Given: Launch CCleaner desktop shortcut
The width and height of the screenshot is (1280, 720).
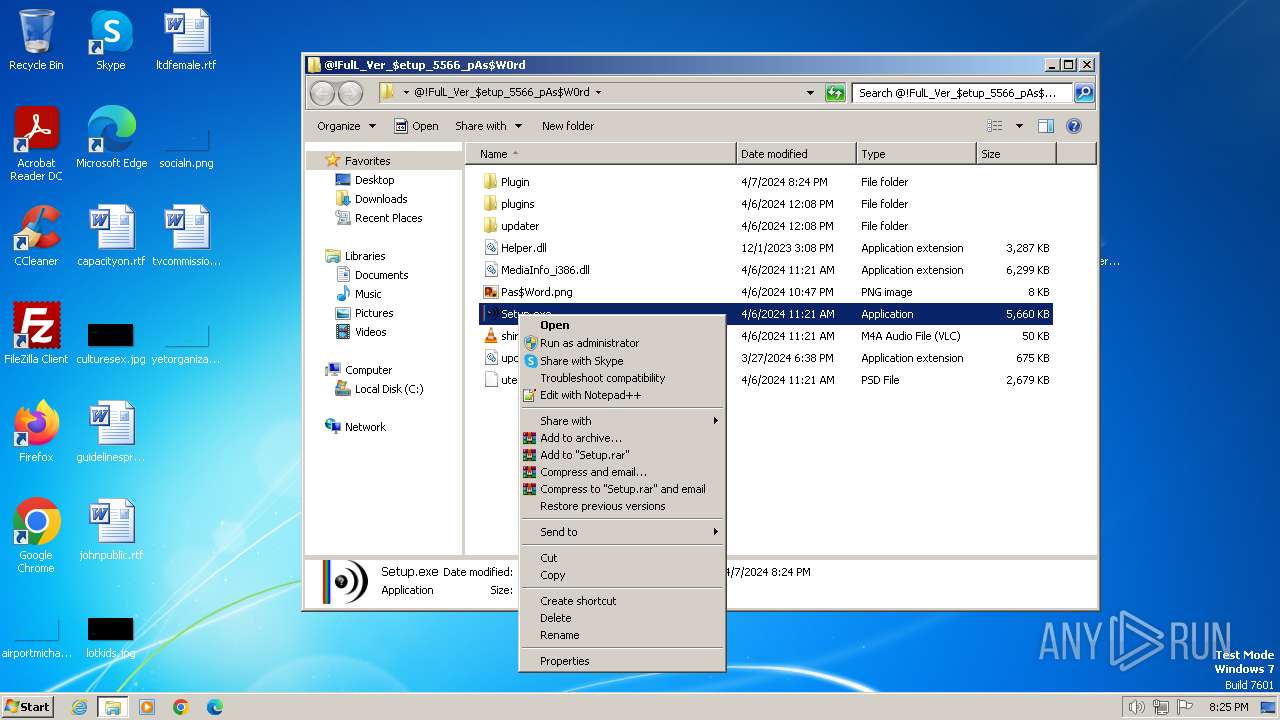Looking at the screenshot, I should pos(36,236).
